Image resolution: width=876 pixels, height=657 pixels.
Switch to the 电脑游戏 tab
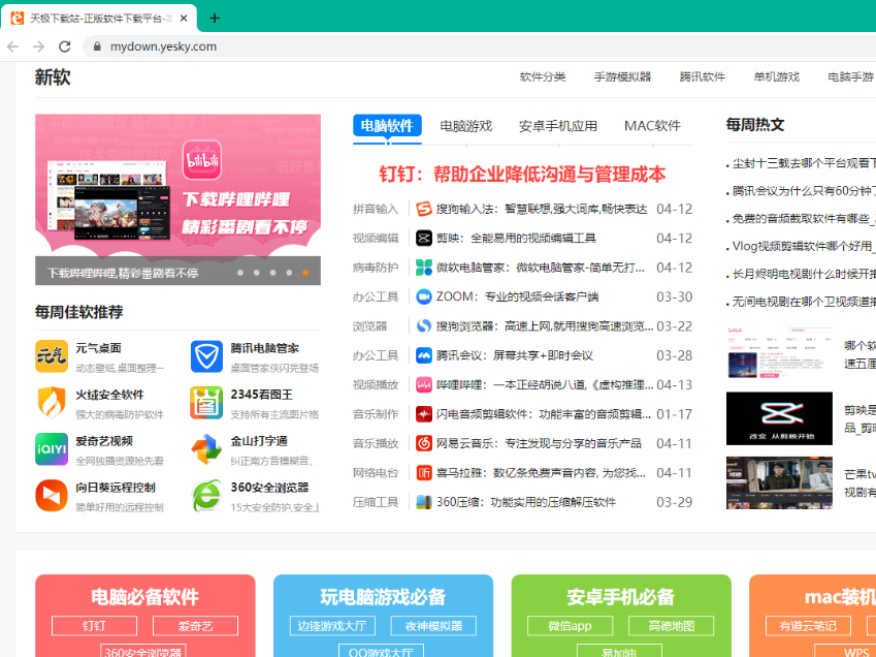466,126
